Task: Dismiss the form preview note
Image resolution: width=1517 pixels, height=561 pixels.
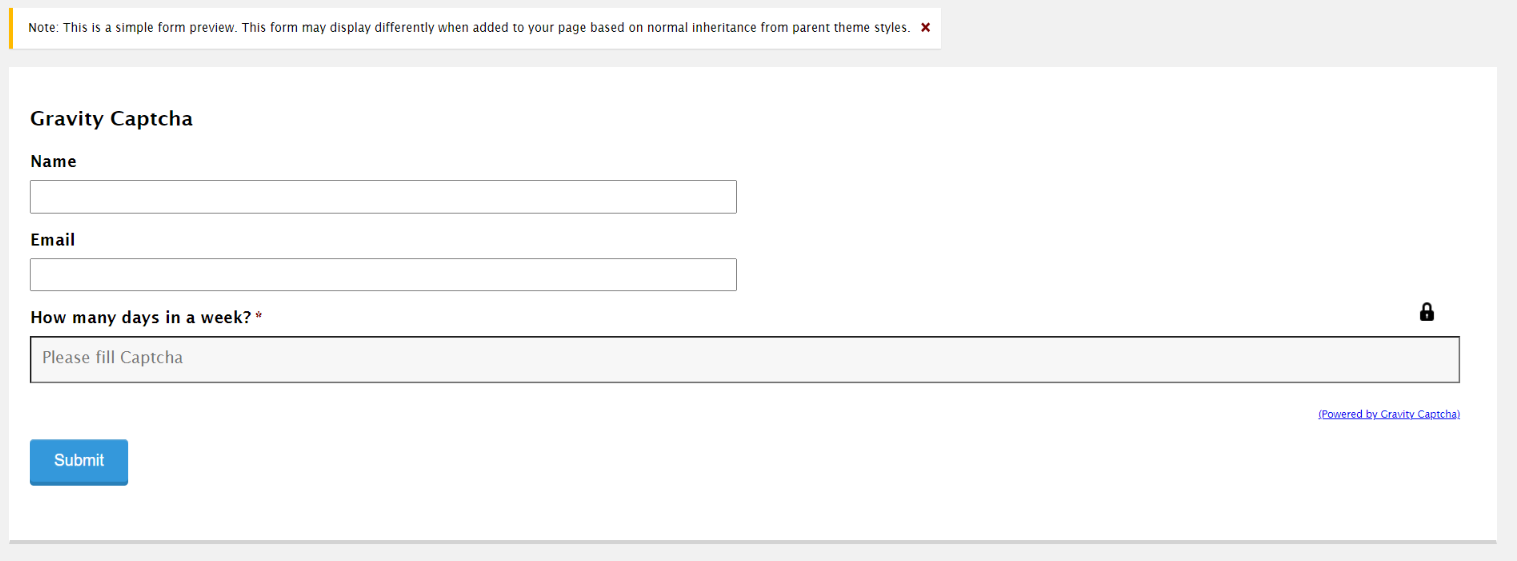Action: 925,28
